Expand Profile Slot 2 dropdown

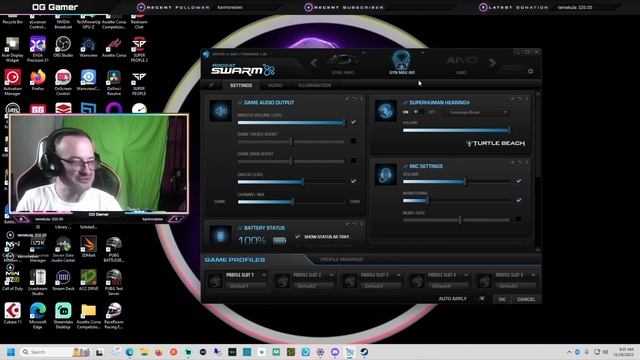[x=331, y=275]
